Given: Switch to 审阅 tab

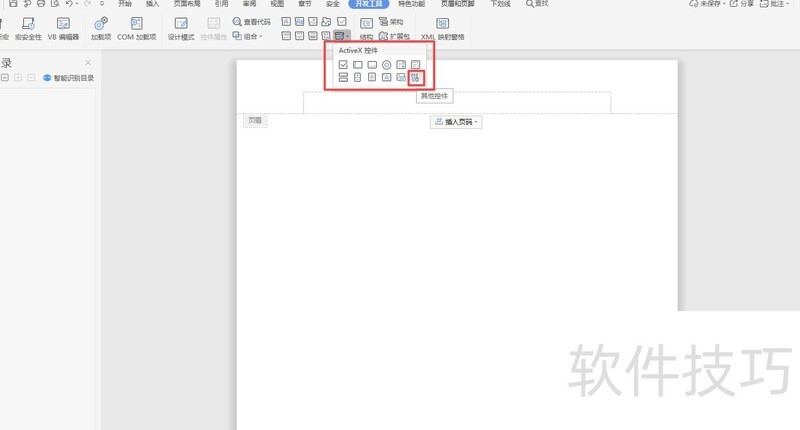Looking at the screenshot, I should 249,4.
